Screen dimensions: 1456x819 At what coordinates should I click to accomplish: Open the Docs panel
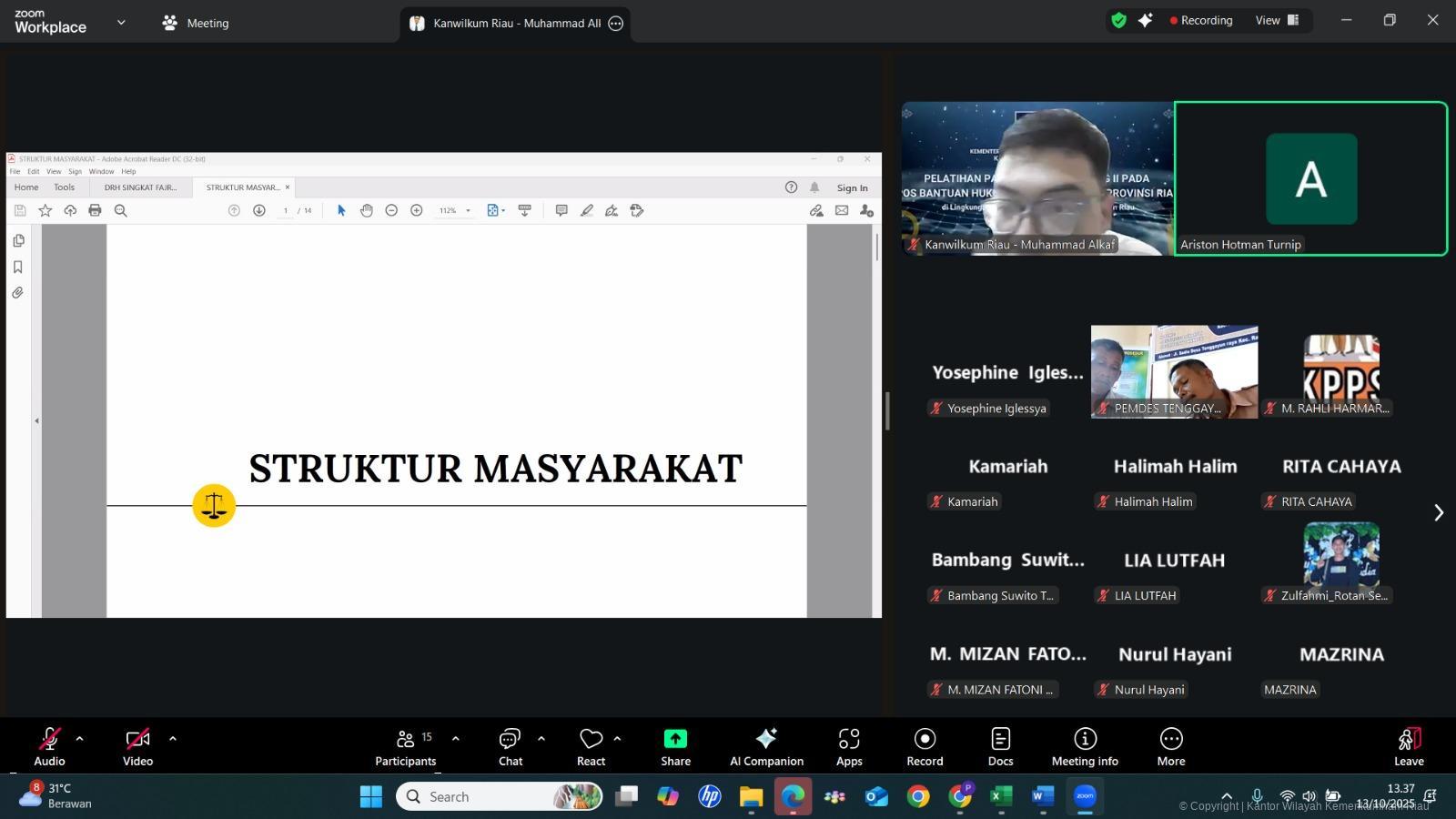click(x=1000, y=746)
